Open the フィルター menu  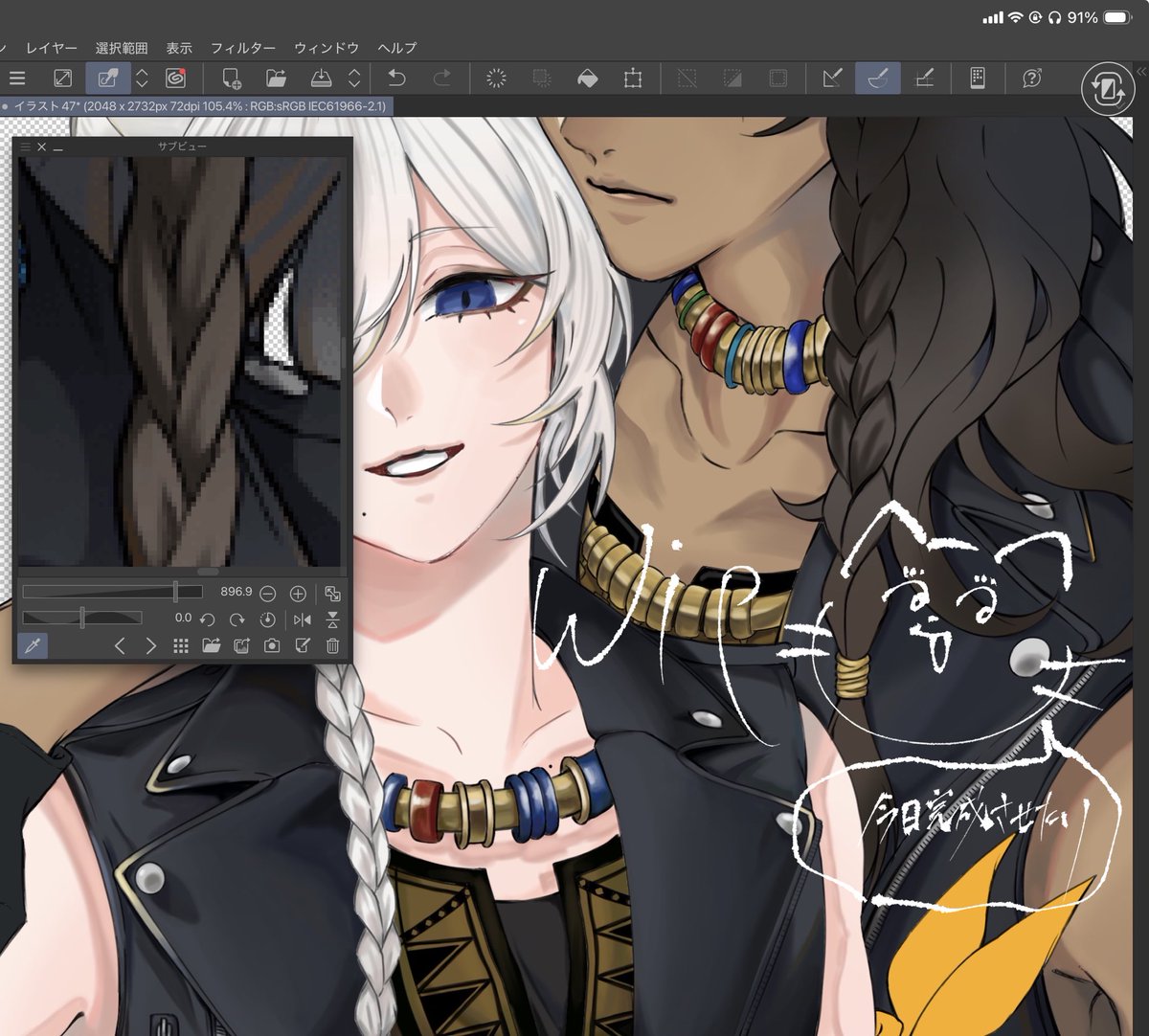(x=243, y=48)
